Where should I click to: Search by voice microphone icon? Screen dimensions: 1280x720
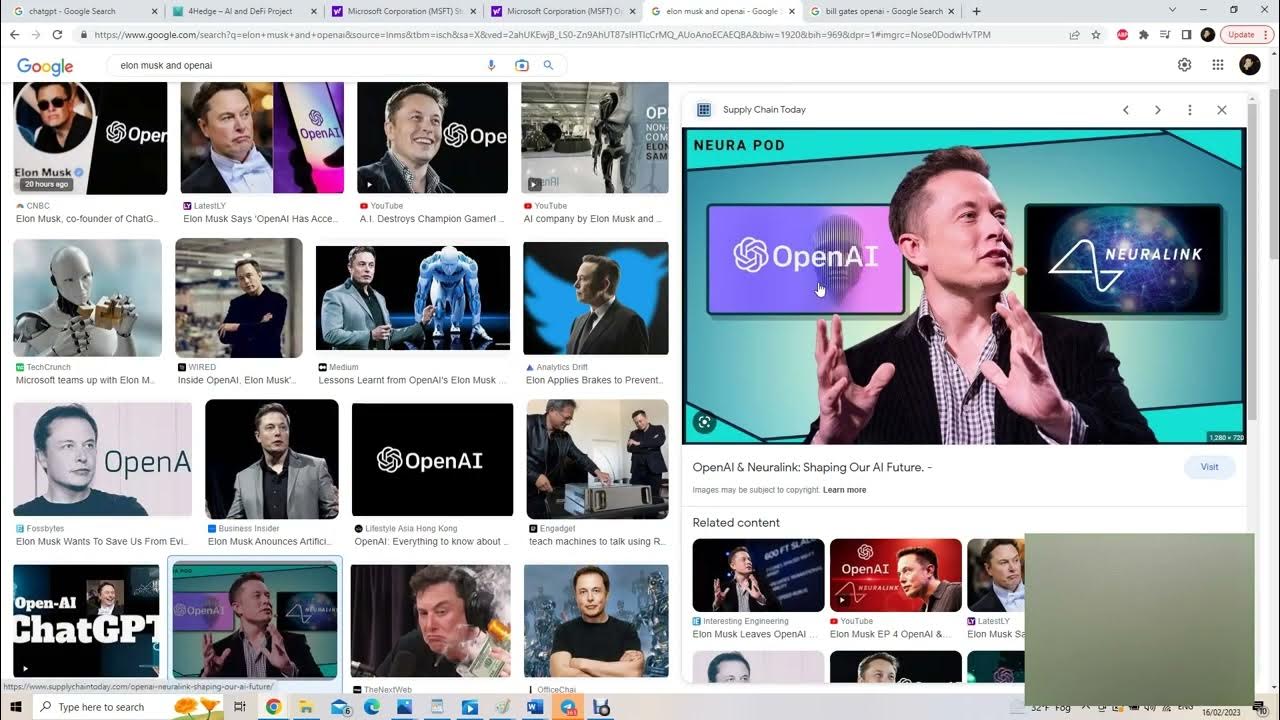click(491, 65)
